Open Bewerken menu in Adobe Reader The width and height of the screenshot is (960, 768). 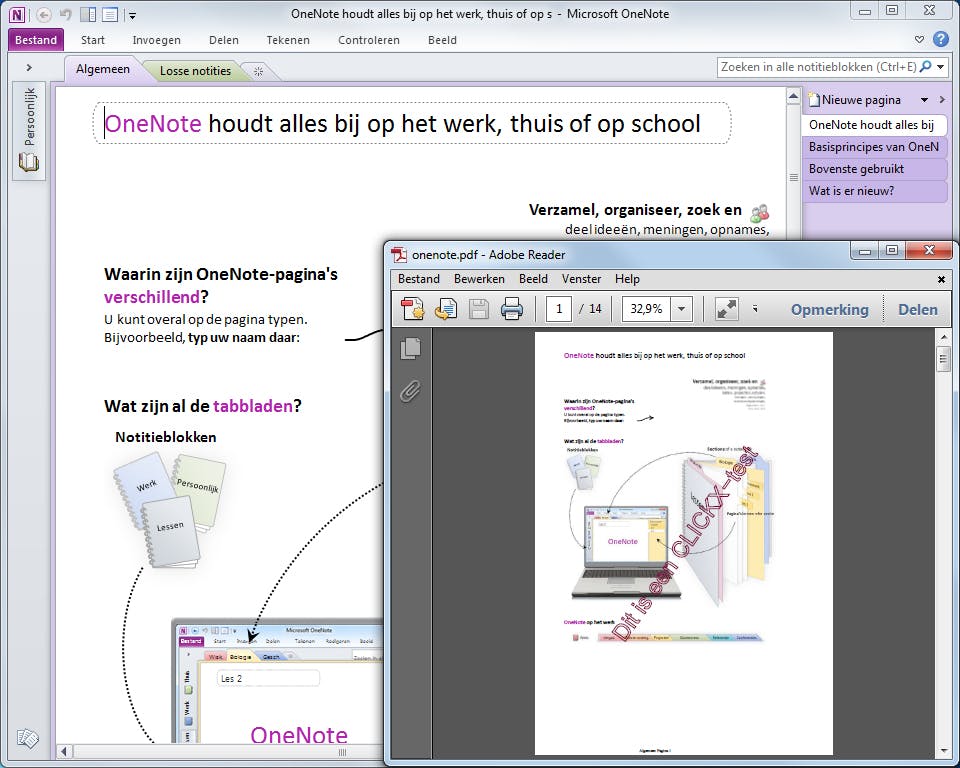pyautogui.click(x=479, y=279)
